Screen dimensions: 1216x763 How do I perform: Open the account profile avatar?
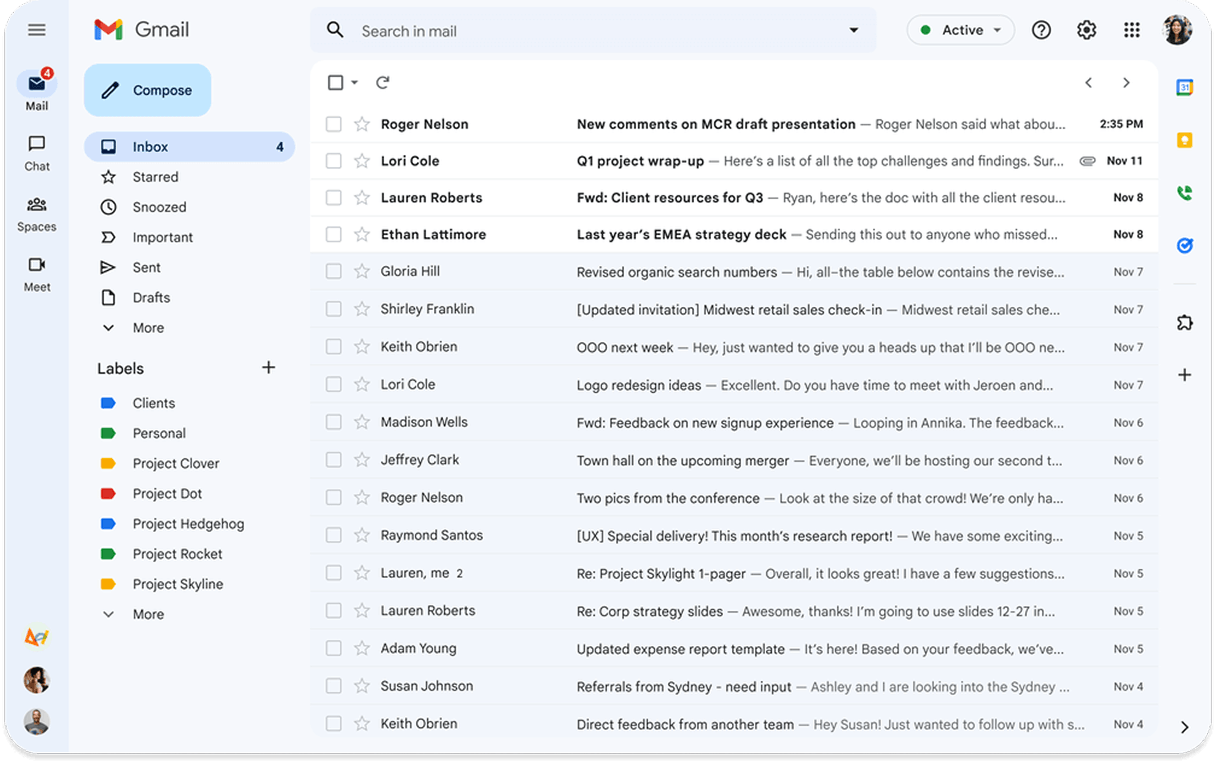tap(1177, 30)
